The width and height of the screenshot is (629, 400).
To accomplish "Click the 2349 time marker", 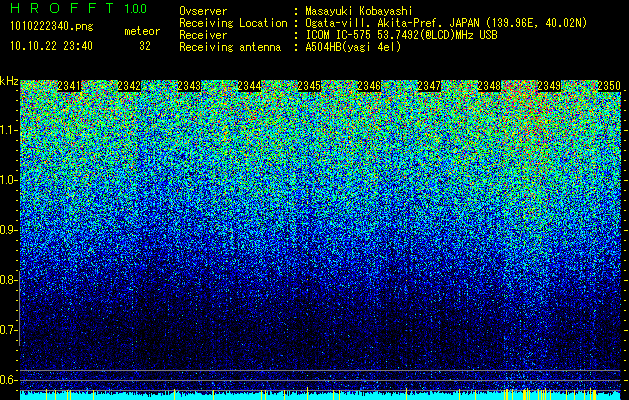I will coord(549,86).
